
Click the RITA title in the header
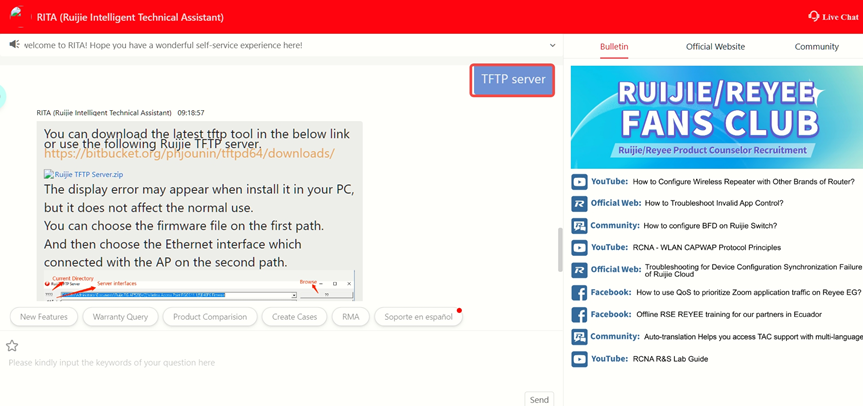point(130,17)
